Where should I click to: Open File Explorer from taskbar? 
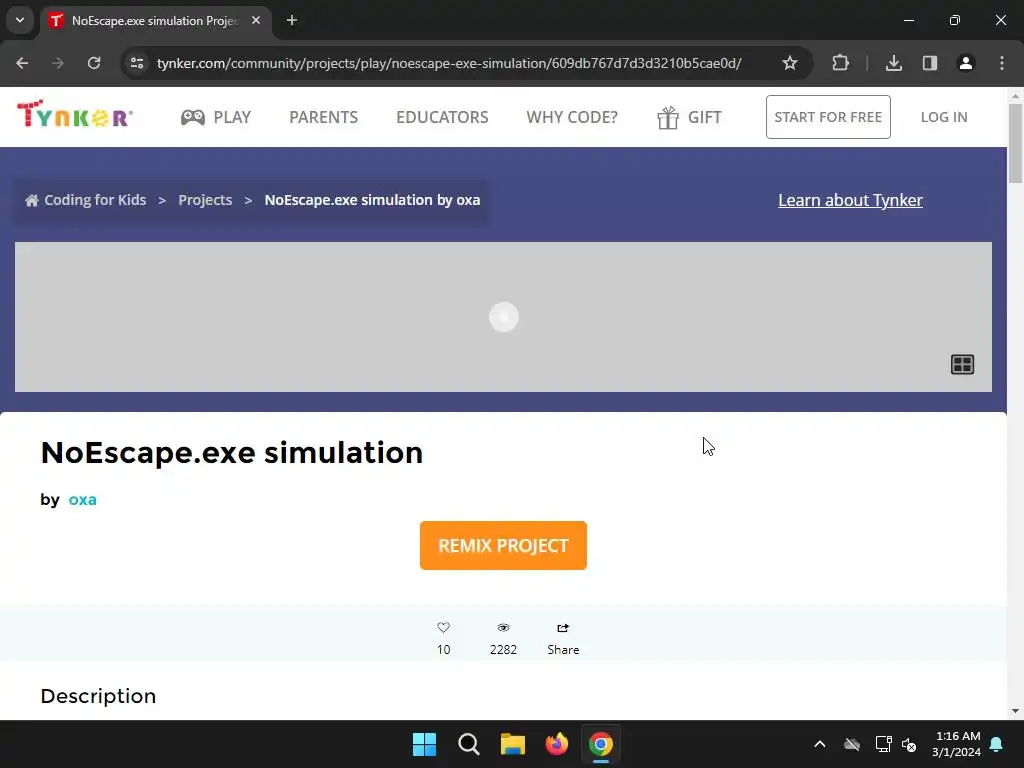pyautogui.click(x=513, y=744)
